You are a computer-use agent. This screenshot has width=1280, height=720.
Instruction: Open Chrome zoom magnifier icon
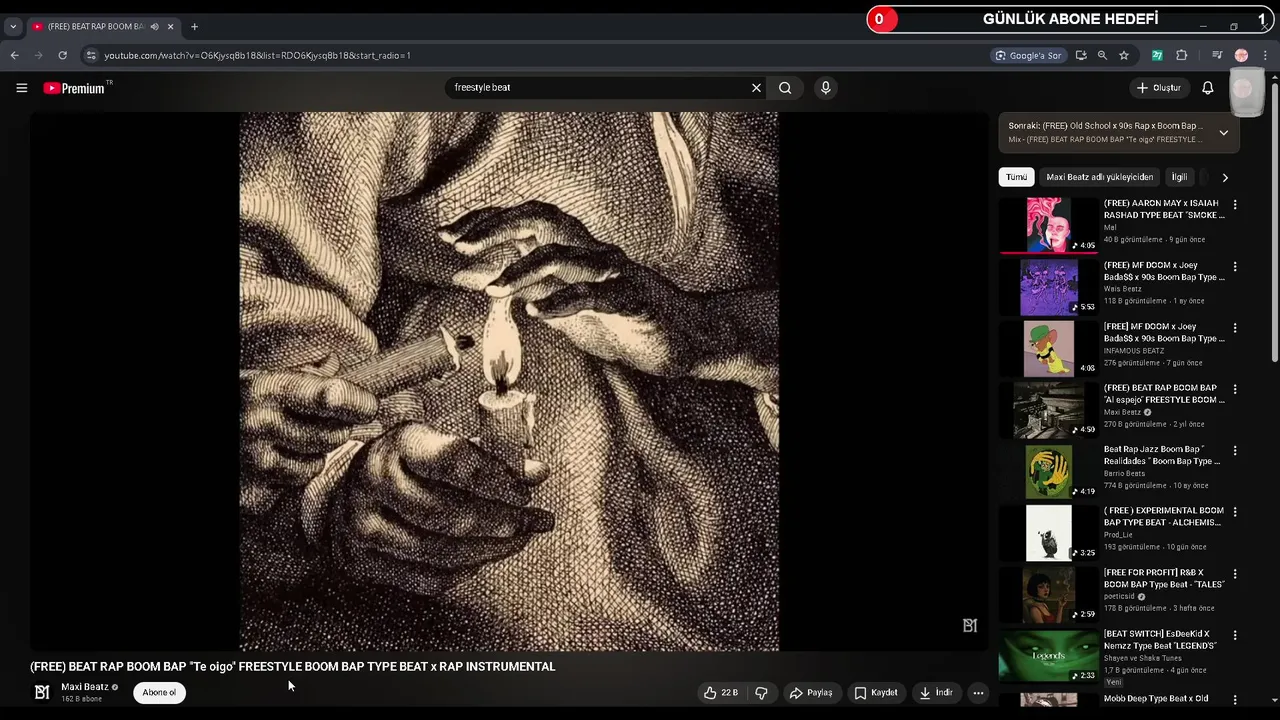(x=1102, y=55)
